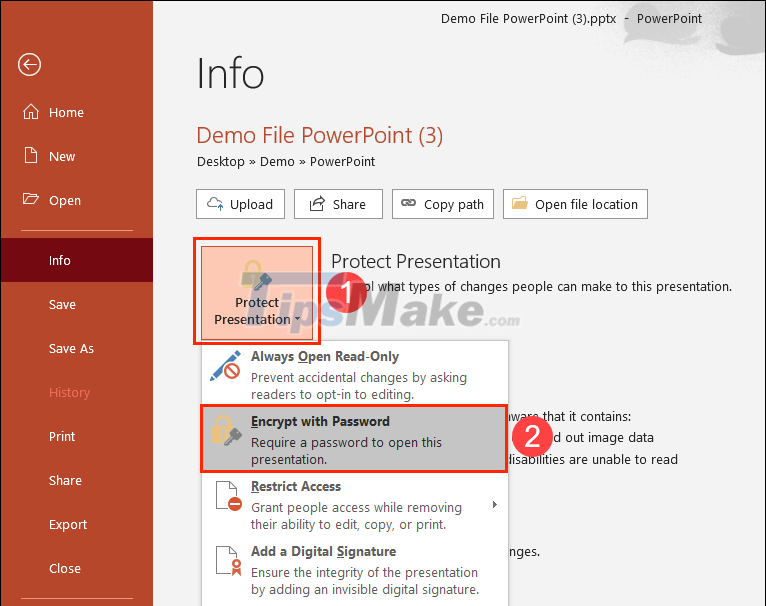Click the pencil icon for Always Open Read-Only

[x=226, y=366]
